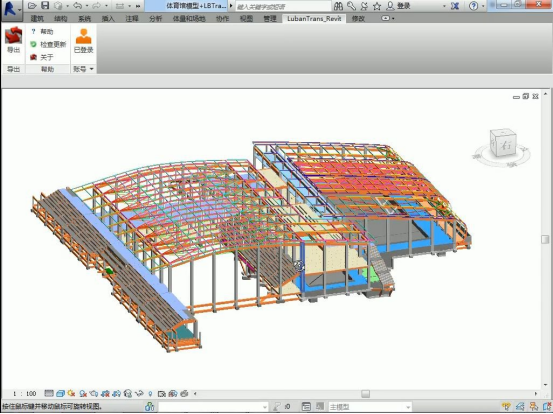Click the Open folder icon in quick access toolbar
Screen dimensions: 553x414
[x=32, y=6]
